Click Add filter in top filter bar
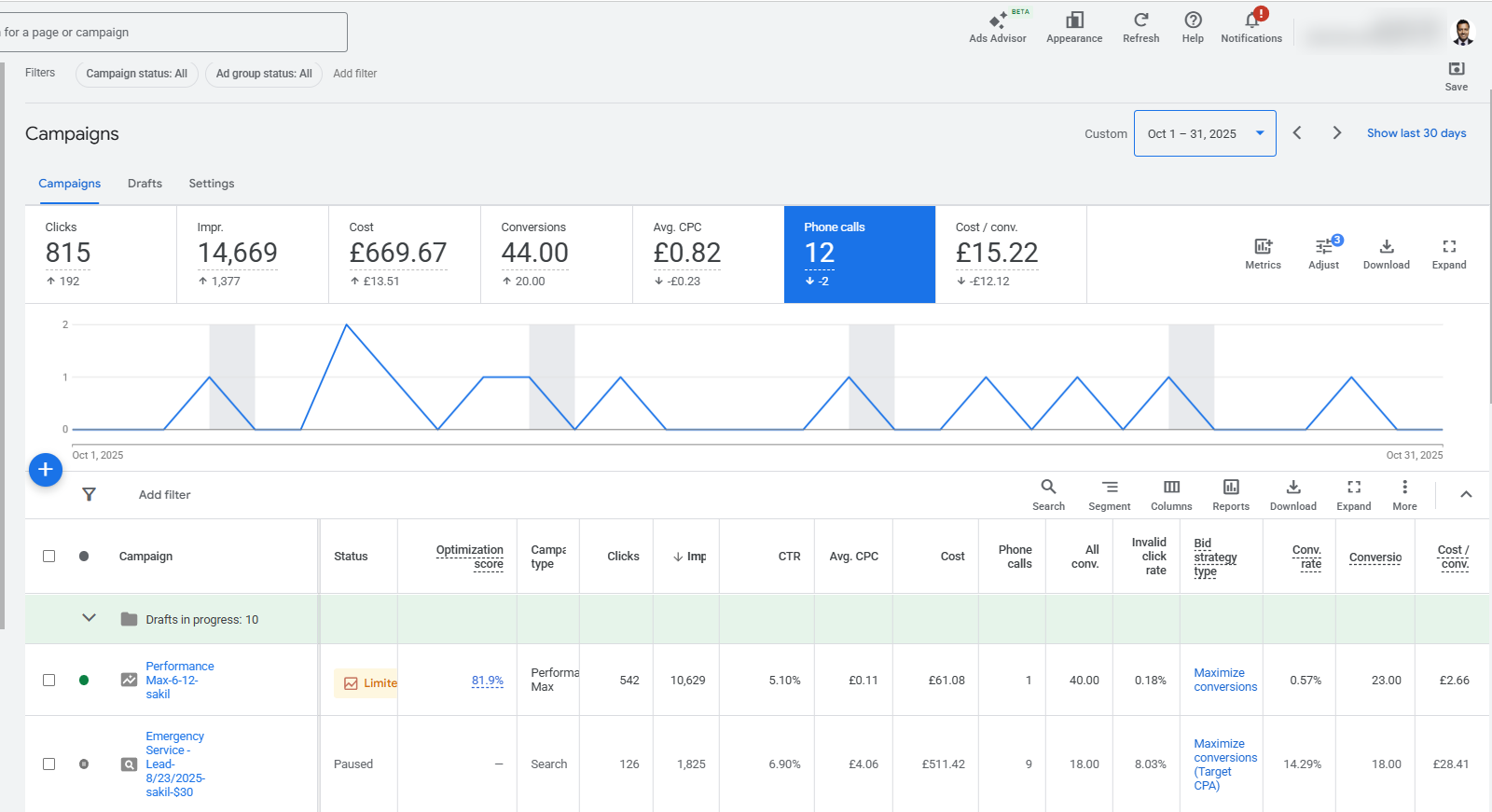 pyautogui.click(x=354, y=74)
